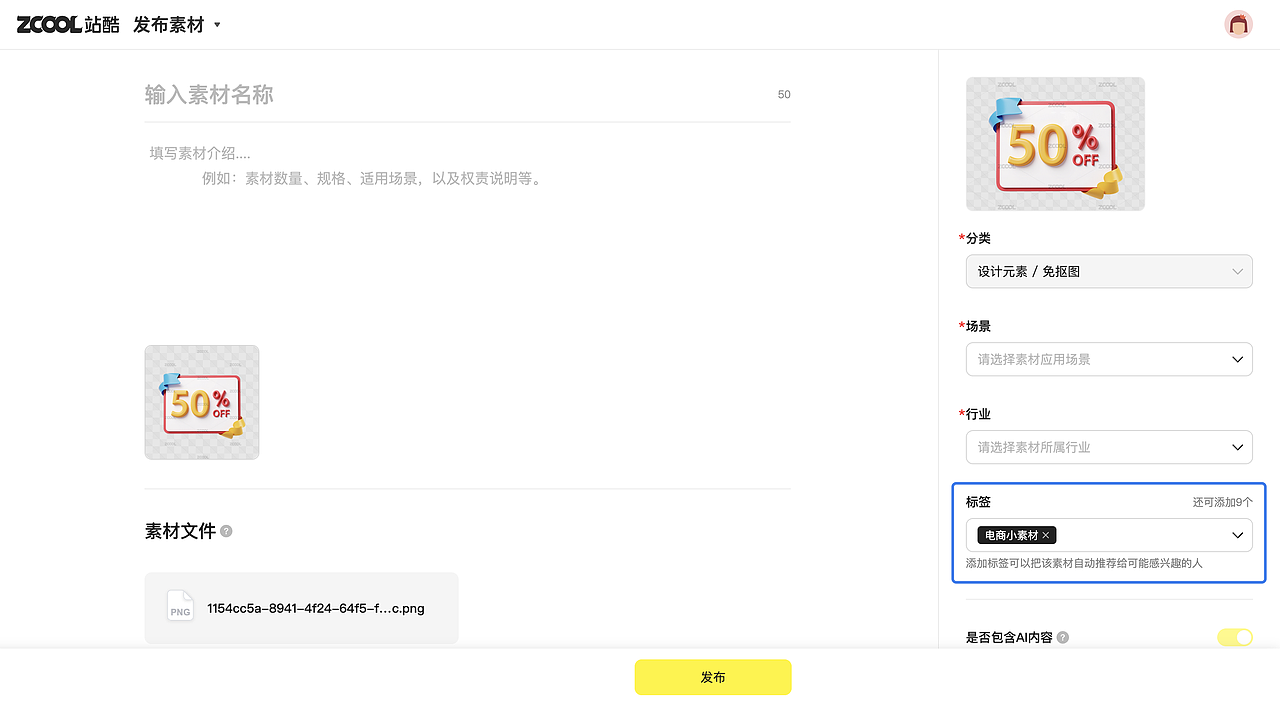The height and width of the screenshot is (706, 1280).
Task: Open the cover preview image in sidebar
Action: pos(1055,144)
